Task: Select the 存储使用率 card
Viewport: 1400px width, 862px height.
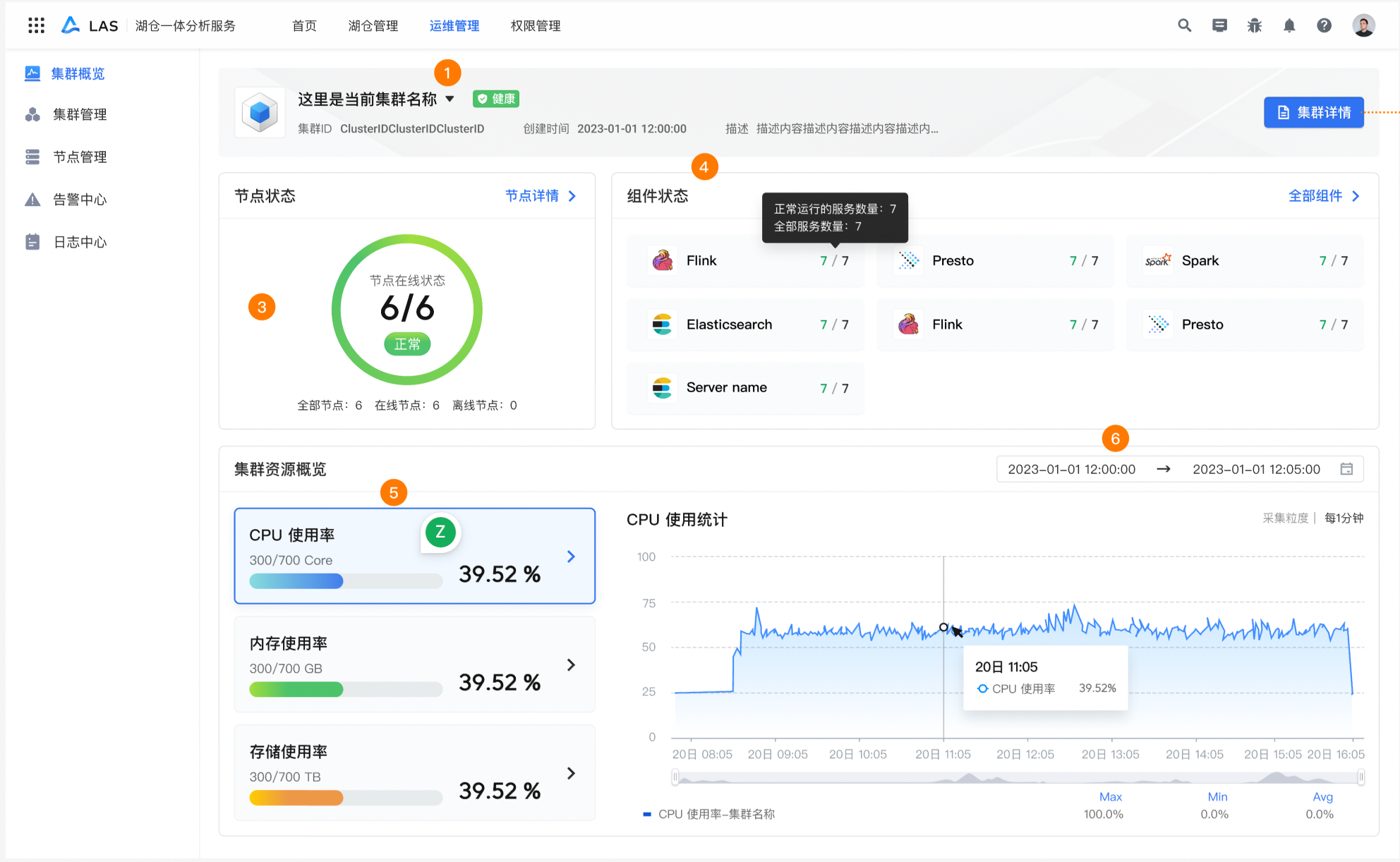Action: click(414, 772)
